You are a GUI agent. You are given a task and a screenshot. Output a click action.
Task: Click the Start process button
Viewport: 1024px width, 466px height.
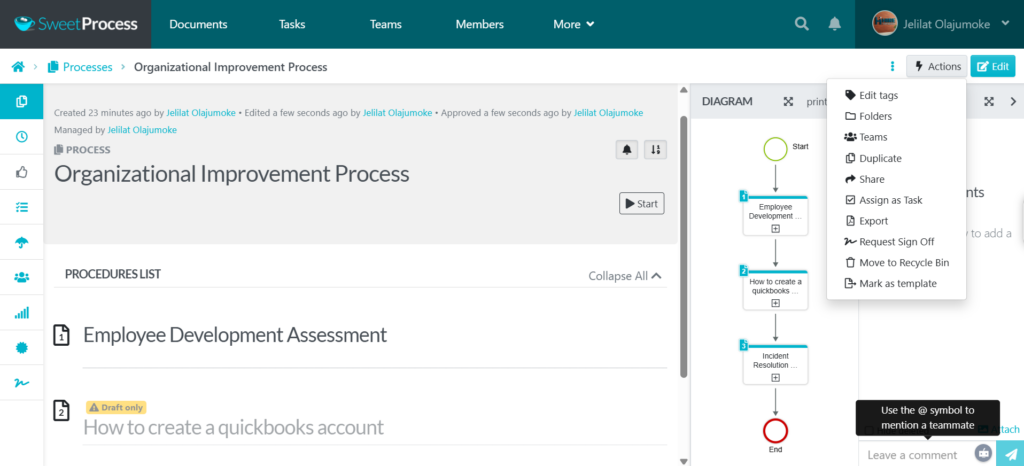tap(641, 204)
